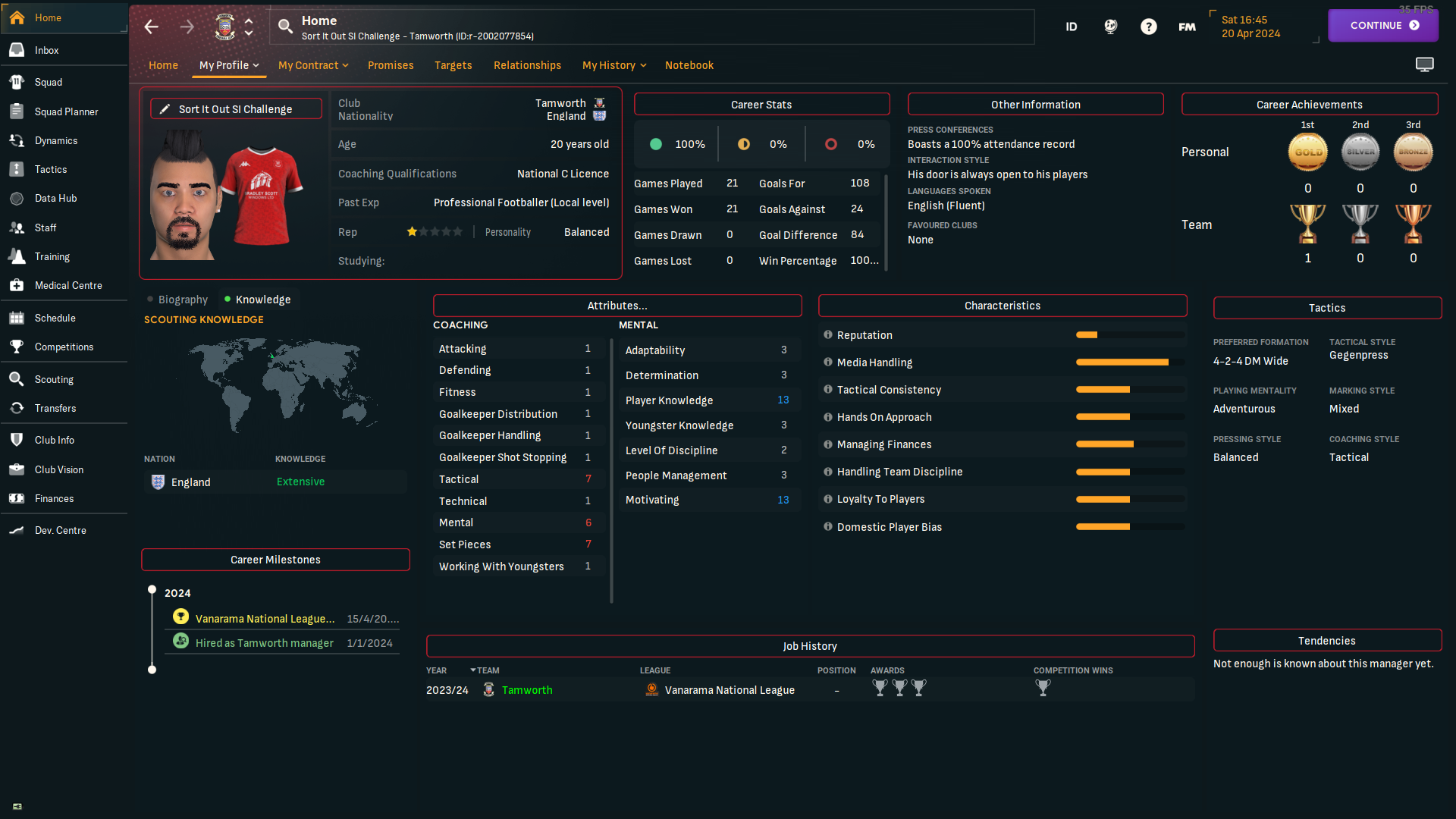Switch to the Biography view
1456x819 pixels.
[x=177, y=300]
